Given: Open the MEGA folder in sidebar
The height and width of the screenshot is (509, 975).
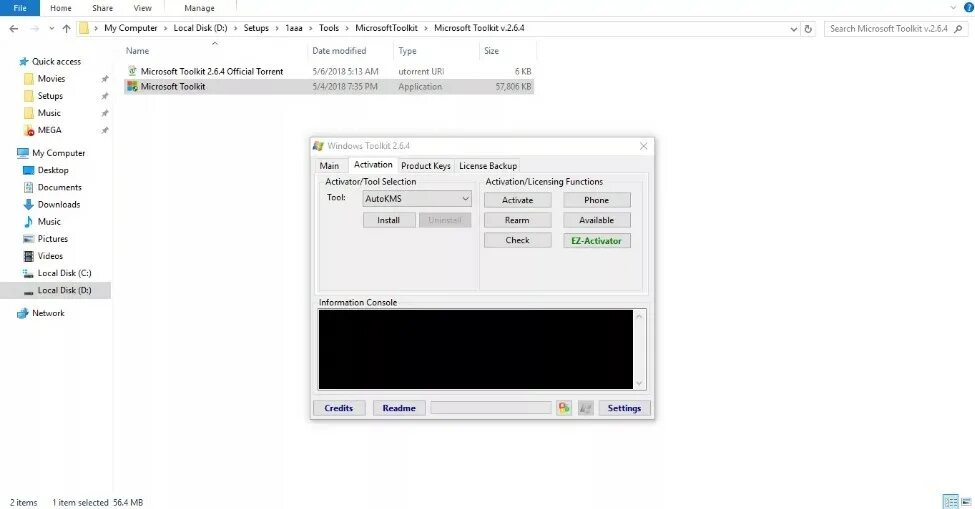Looking at the screenshot, I should 49,130.
